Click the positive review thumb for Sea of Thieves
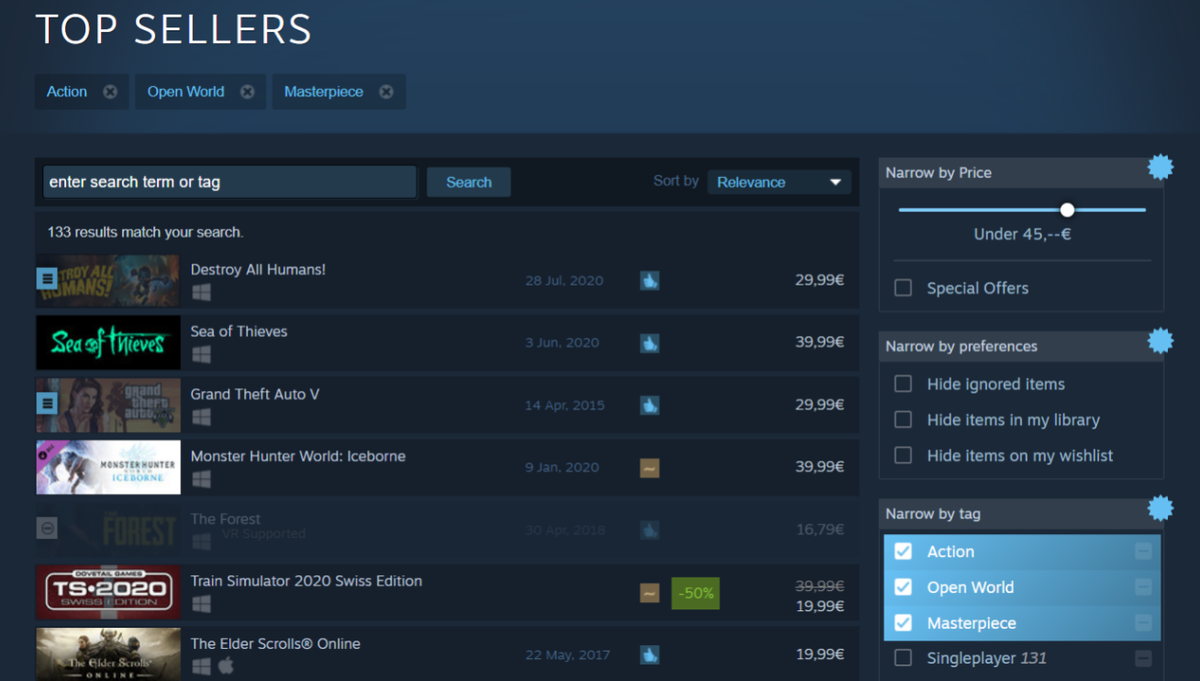This screenshot has height=681, width=1200. coord(649,343)
